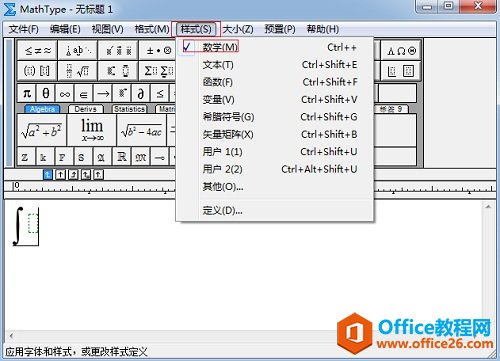
Task: Open the 编辑(E) menu
Action: click(x=65, y=29)
